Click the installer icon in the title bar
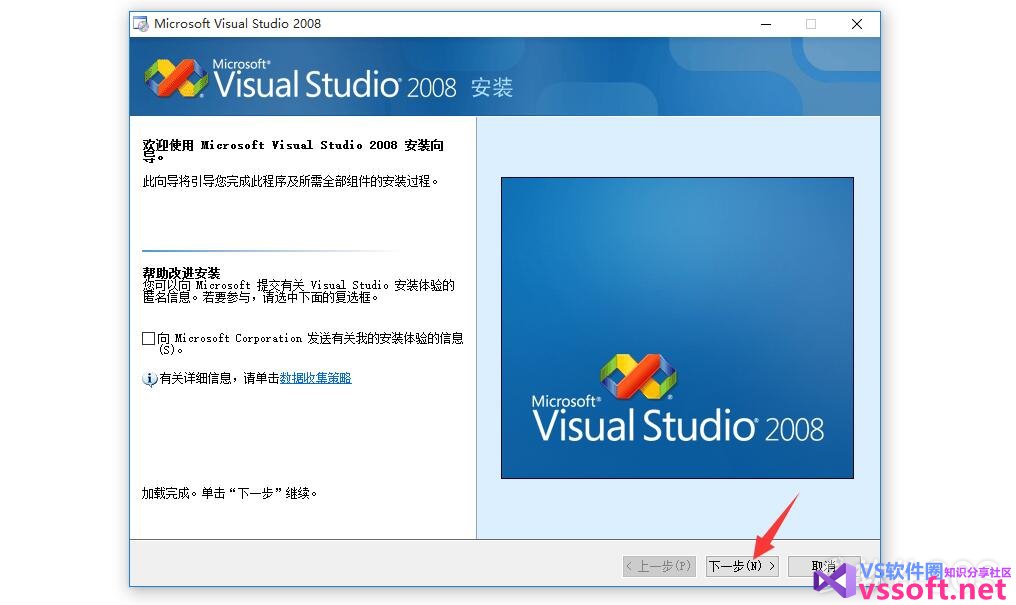 click(x=141, y=24)
